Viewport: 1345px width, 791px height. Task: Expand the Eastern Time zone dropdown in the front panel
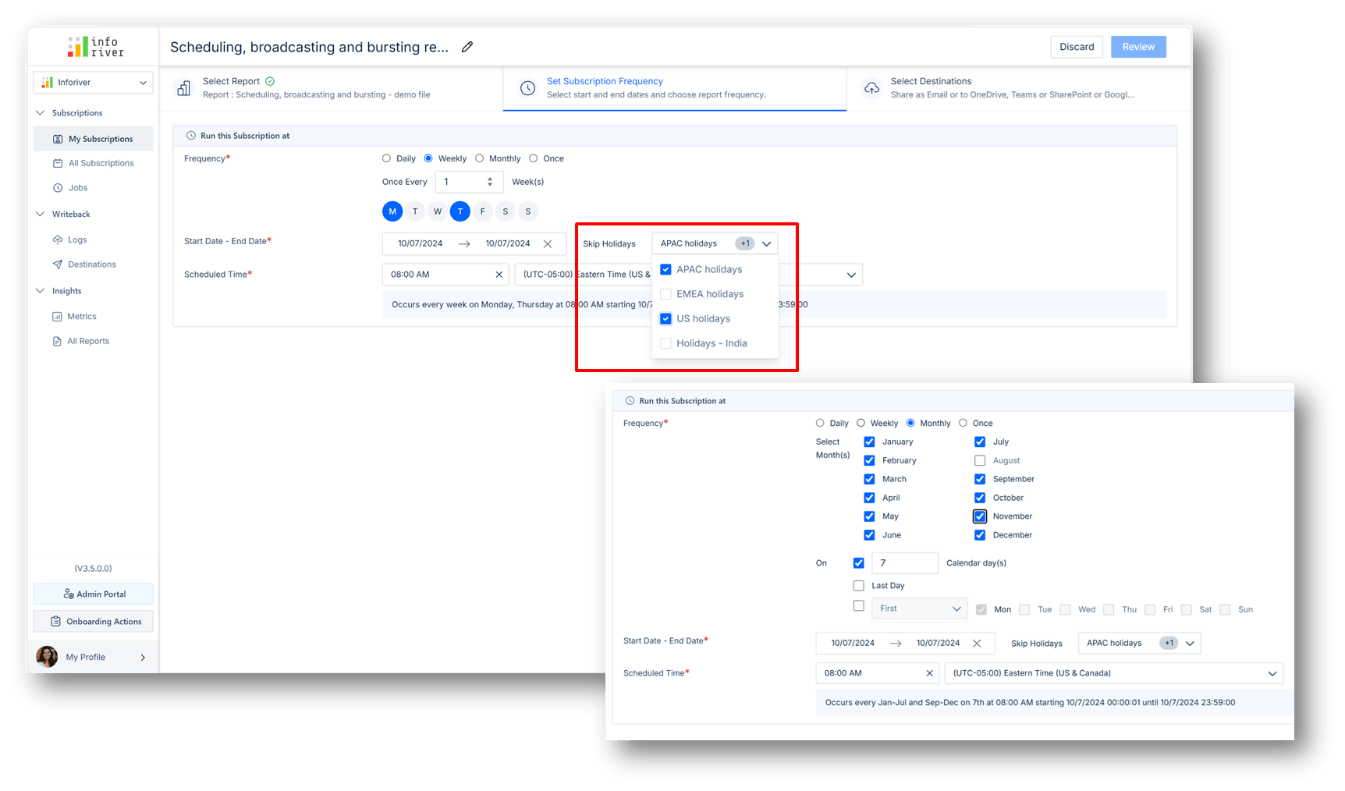tap(1113, 673)
